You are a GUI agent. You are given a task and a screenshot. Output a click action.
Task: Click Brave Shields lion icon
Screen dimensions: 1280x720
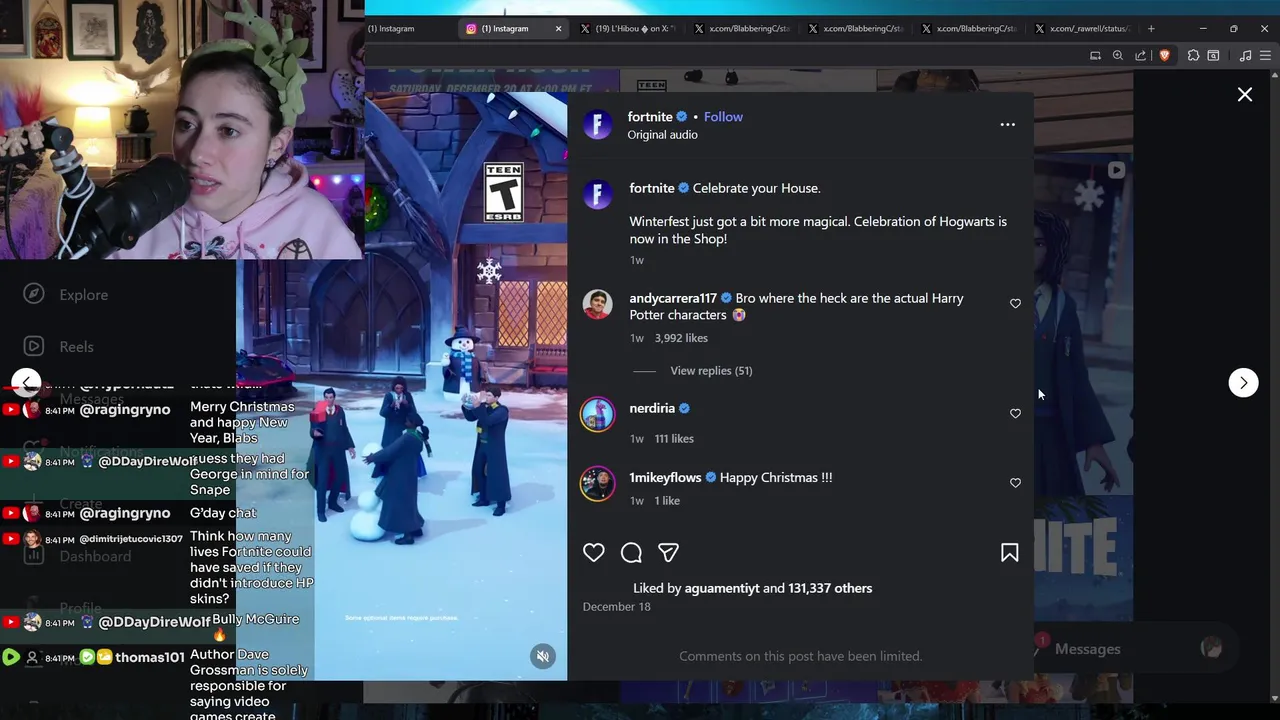[1164, 56]
